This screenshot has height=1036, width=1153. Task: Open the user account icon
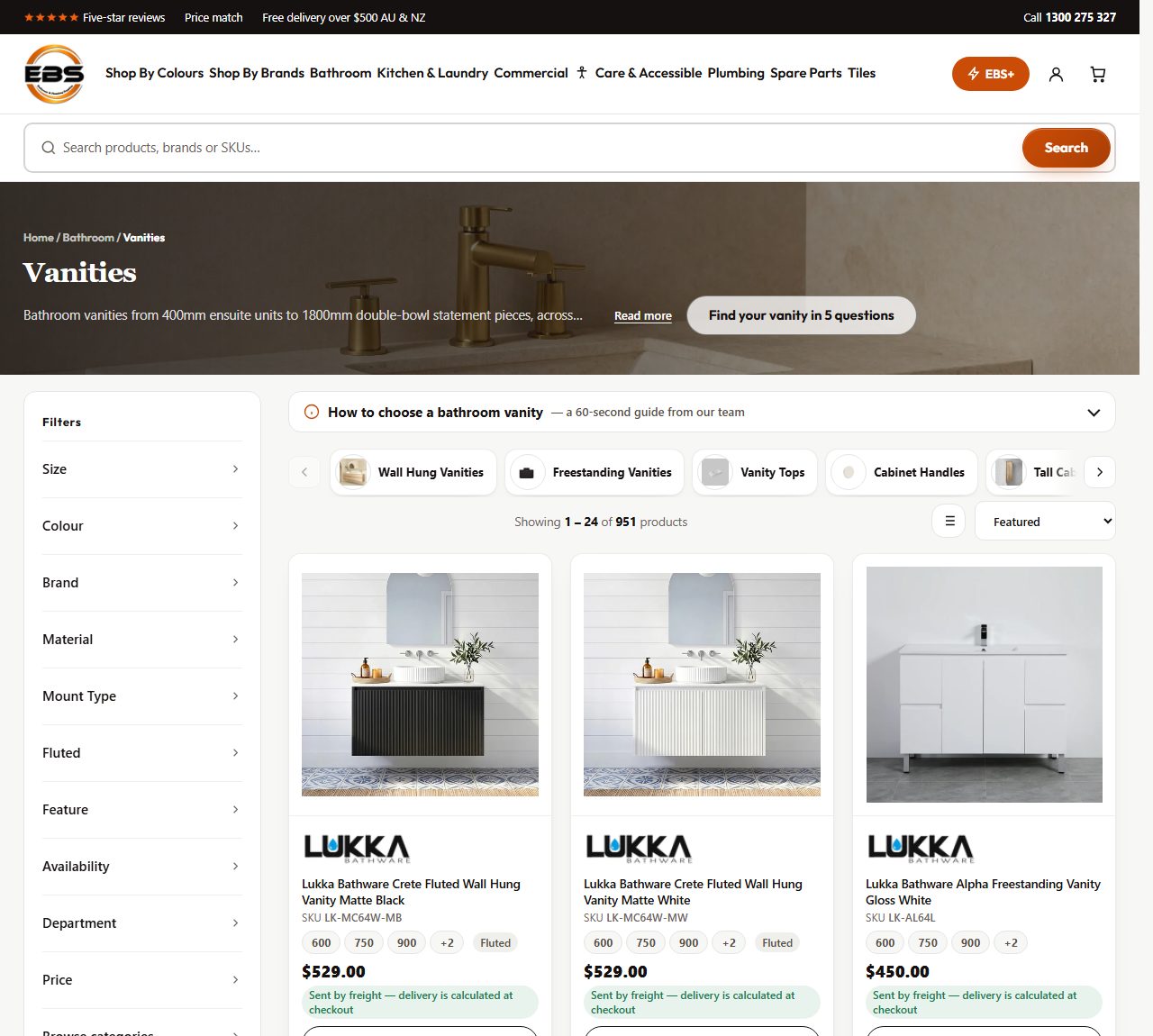tap(1056, 74)
